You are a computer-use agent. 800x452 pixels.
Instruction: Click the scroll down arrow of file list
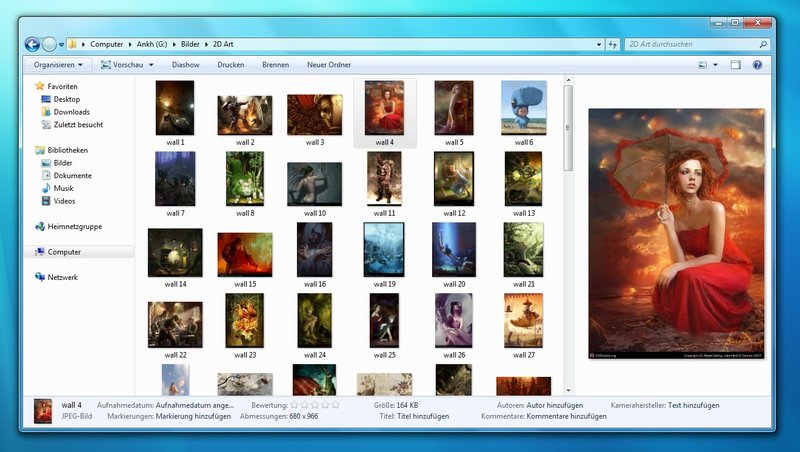pyautogui.click(x=568, y=390)
